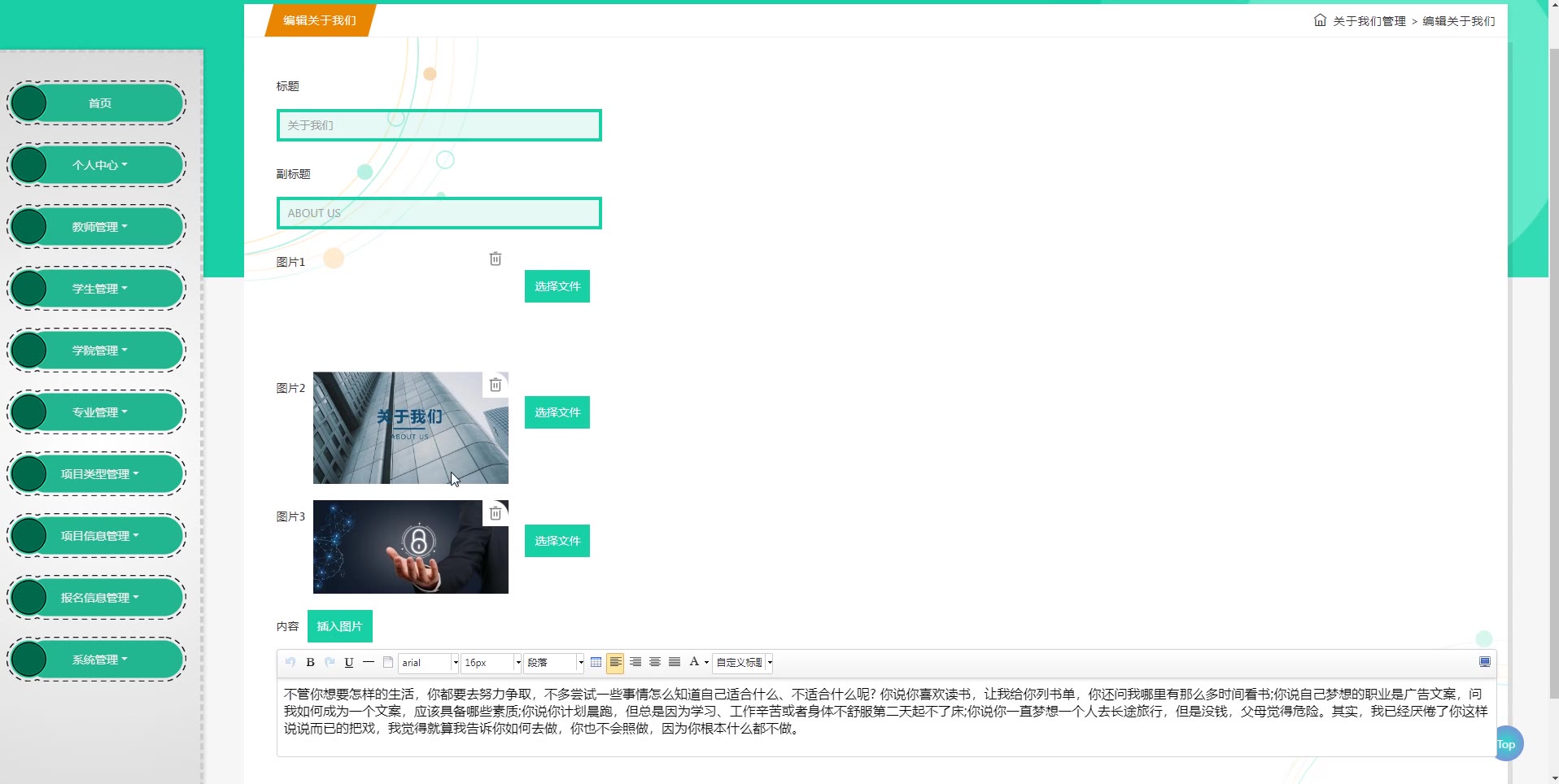Screen dimensions: 1559x784
Task: Click the 图片3 lock-in-hand thumbnail
Action: tap(411, 547)
